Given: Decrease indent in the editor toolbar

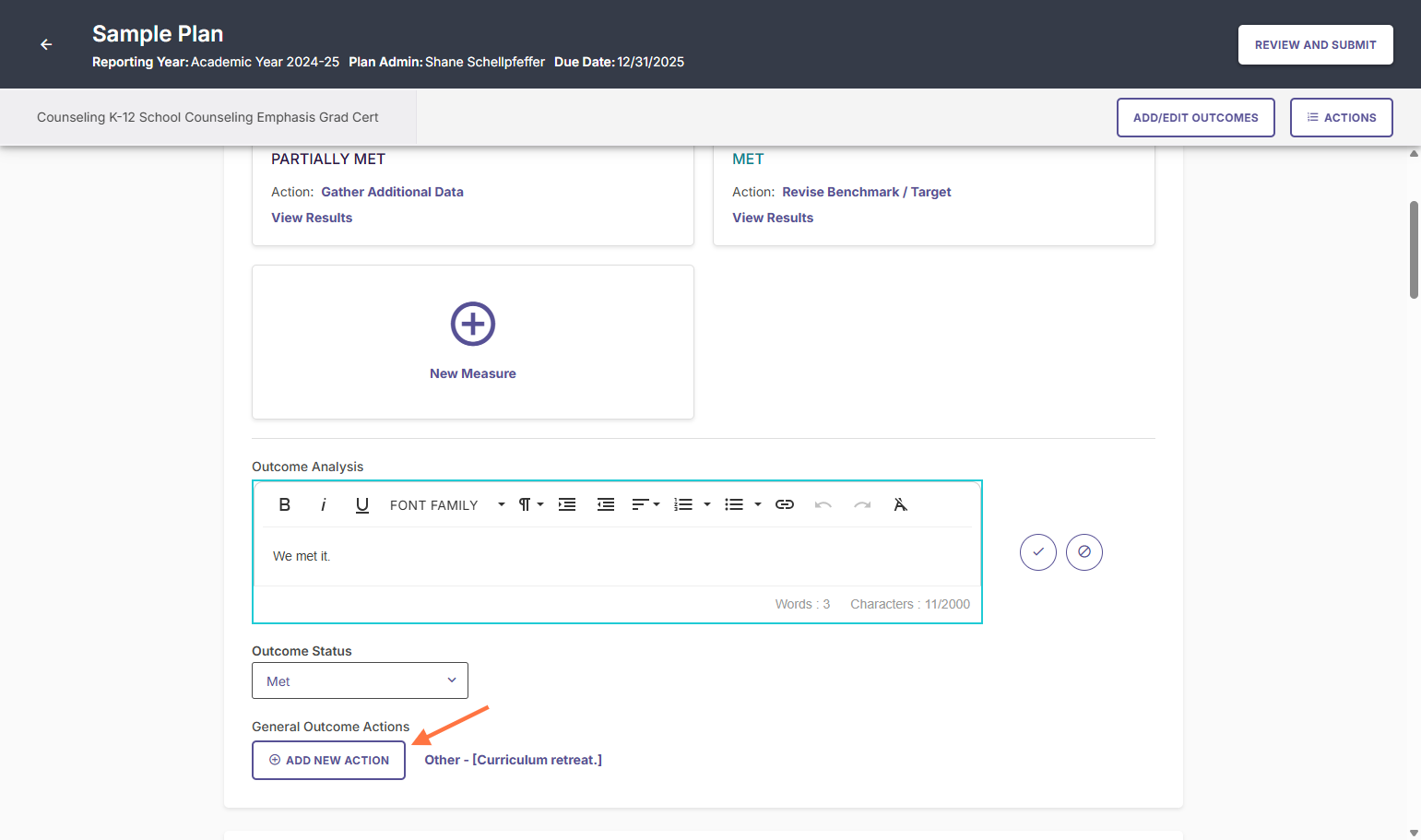Looking at the screenshot, I should pyautogui.click(x=606, y=504).
